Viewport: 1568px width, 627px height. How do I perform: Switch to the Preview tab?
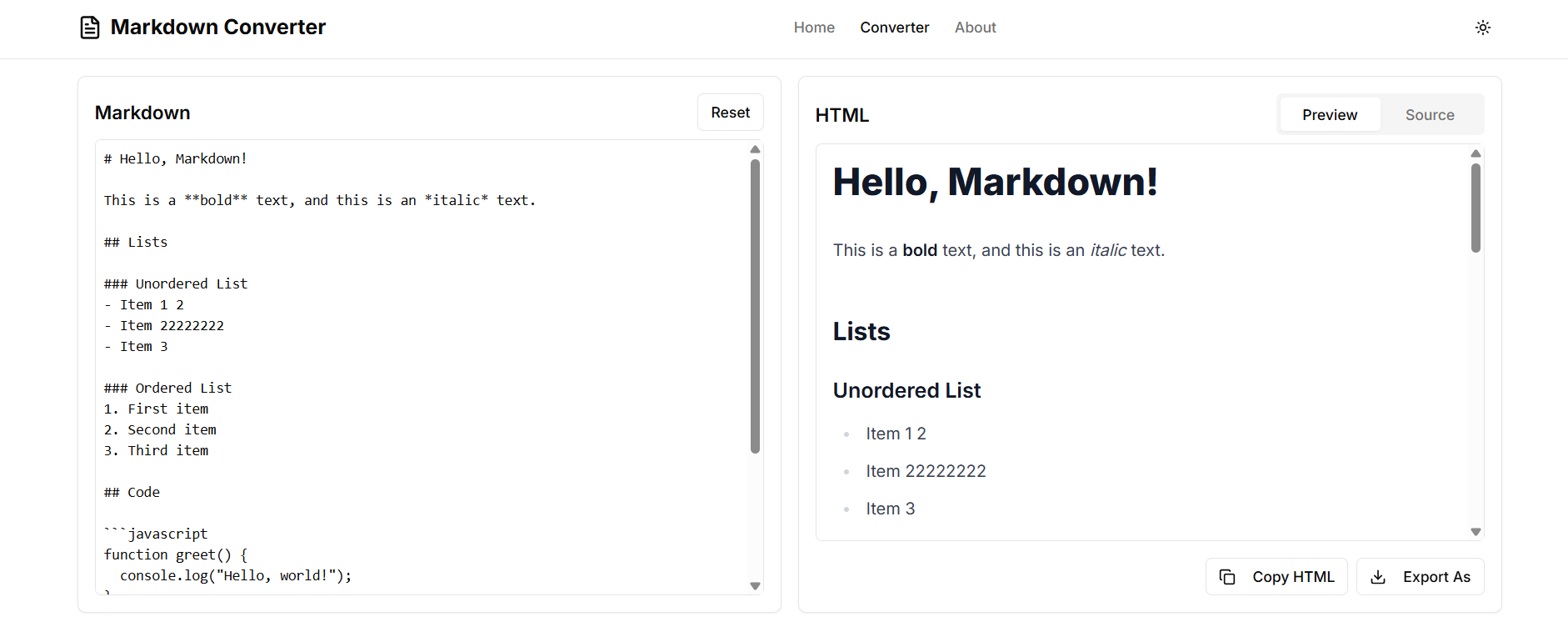(1330, 115)
